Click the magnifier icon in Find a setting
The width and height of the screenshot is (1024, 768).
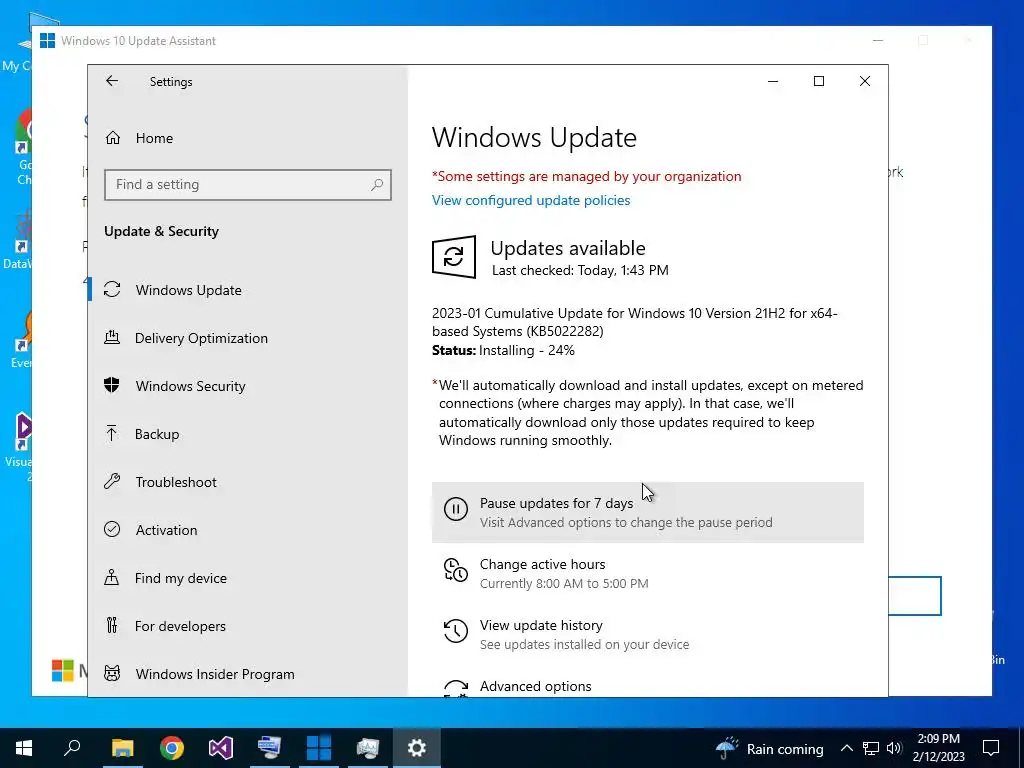click(376, 185)
